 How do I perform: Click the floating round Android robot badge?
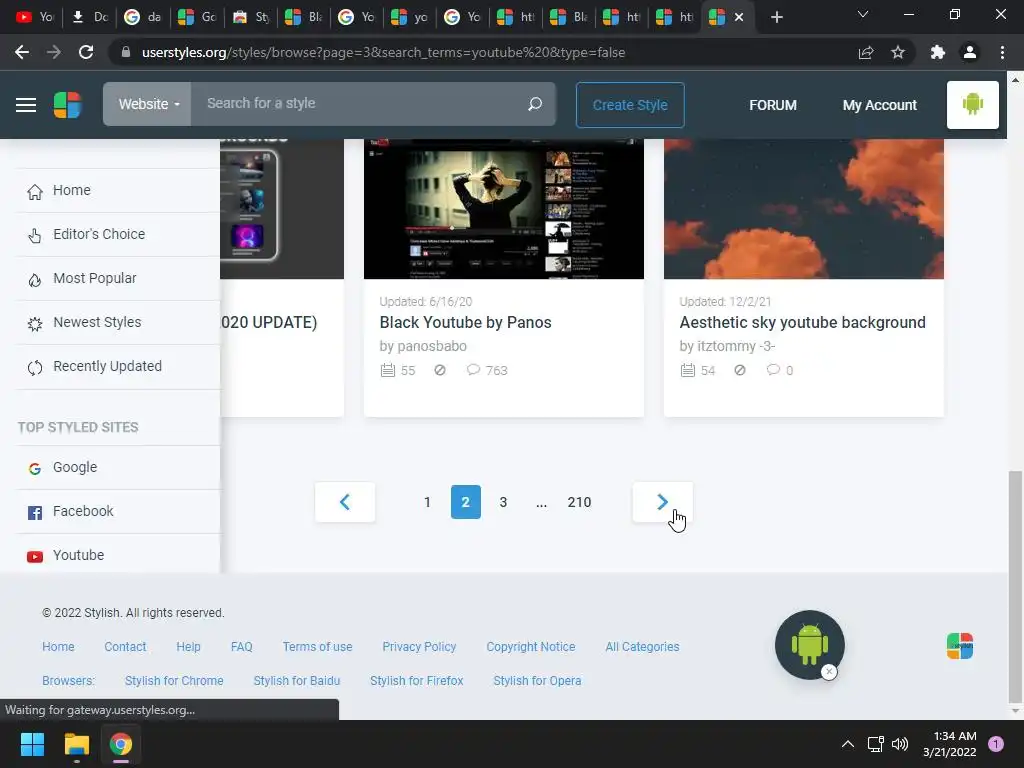(x=809, y=645)
